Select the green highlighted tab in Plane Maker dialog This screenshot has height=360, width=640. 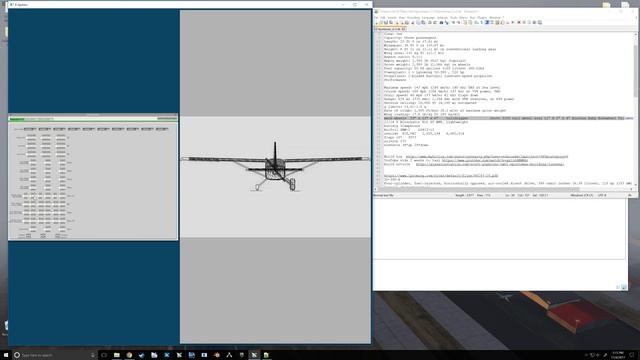coord(17,119)
